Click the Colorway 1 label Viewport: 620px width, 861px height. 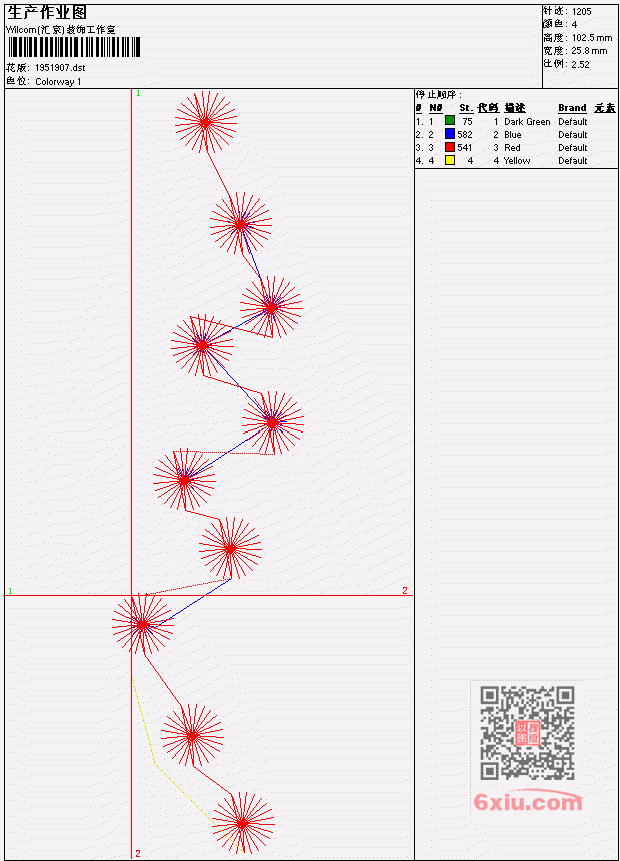click(58, 82)
